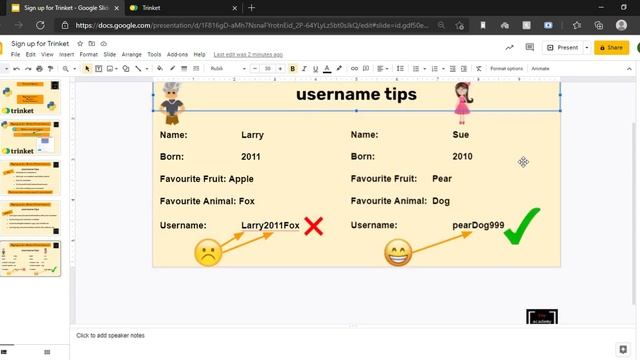Select the first slide thumbnail with trinket logo

[31, 98]
